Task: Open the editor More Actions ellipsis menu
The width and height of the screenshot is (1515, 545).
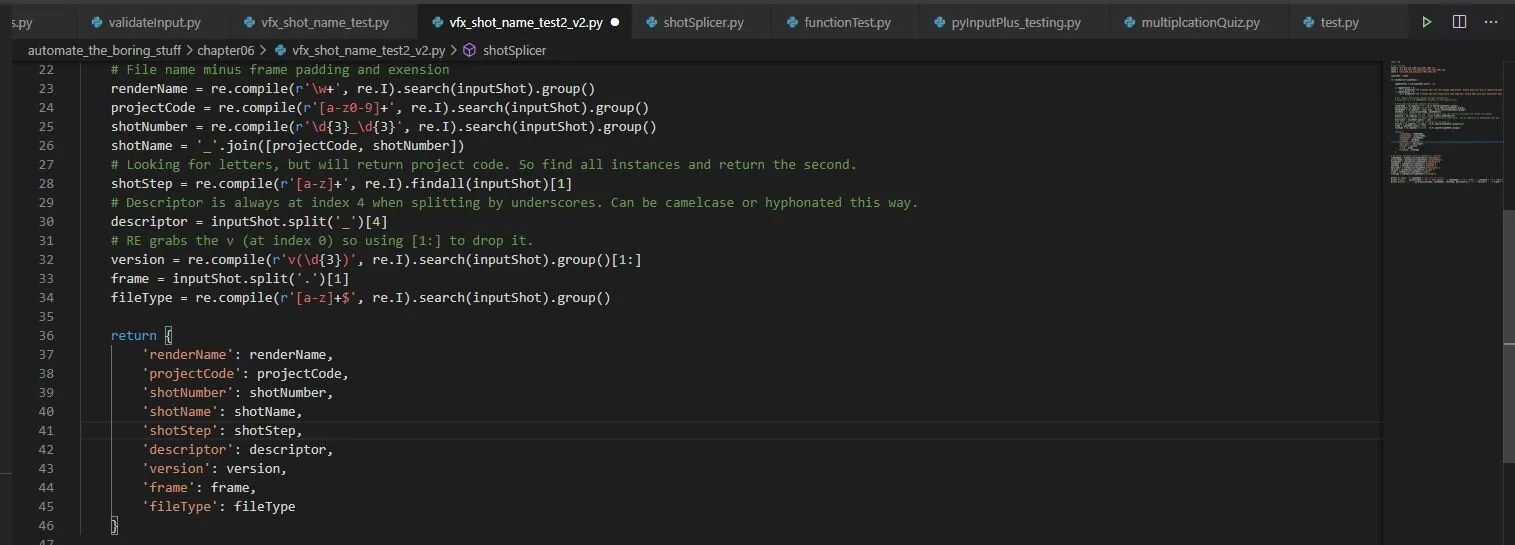Action: tap(1492, 21)
